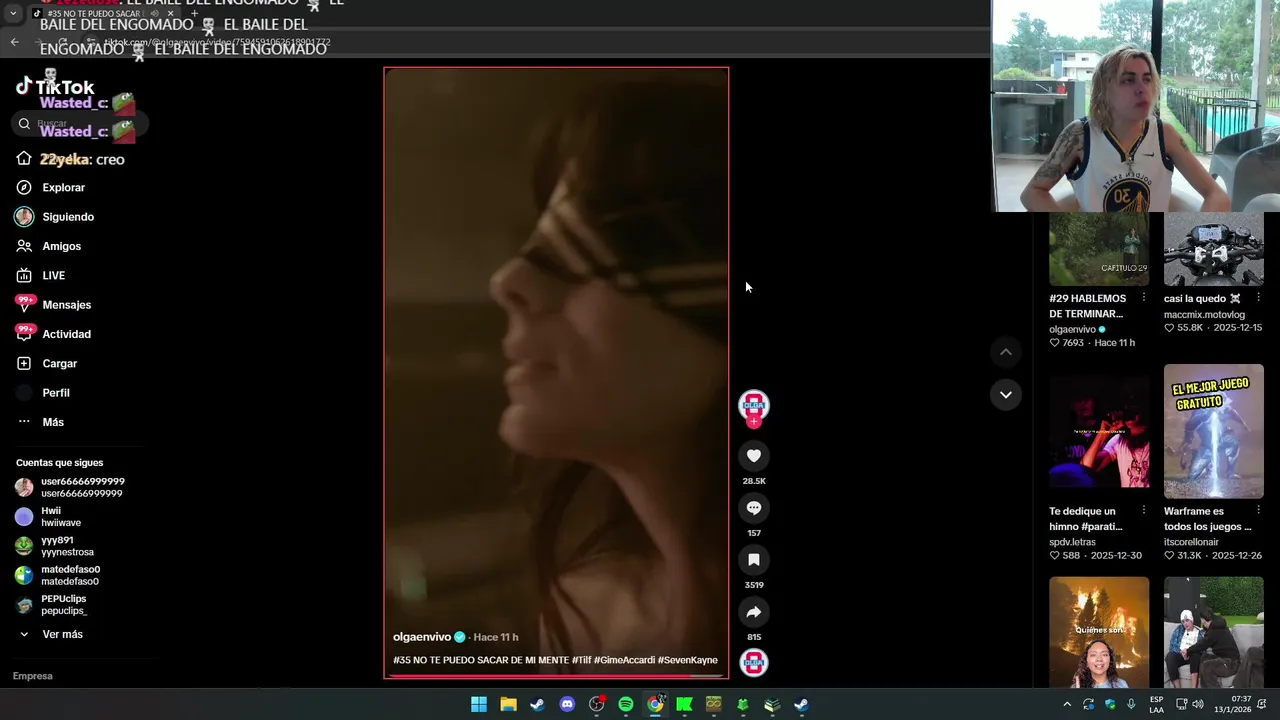This screenshot has width=1280, height=720.
Task: Open options menu for #29 HABLEMOS card
Action: click(x=1144, y=298)
